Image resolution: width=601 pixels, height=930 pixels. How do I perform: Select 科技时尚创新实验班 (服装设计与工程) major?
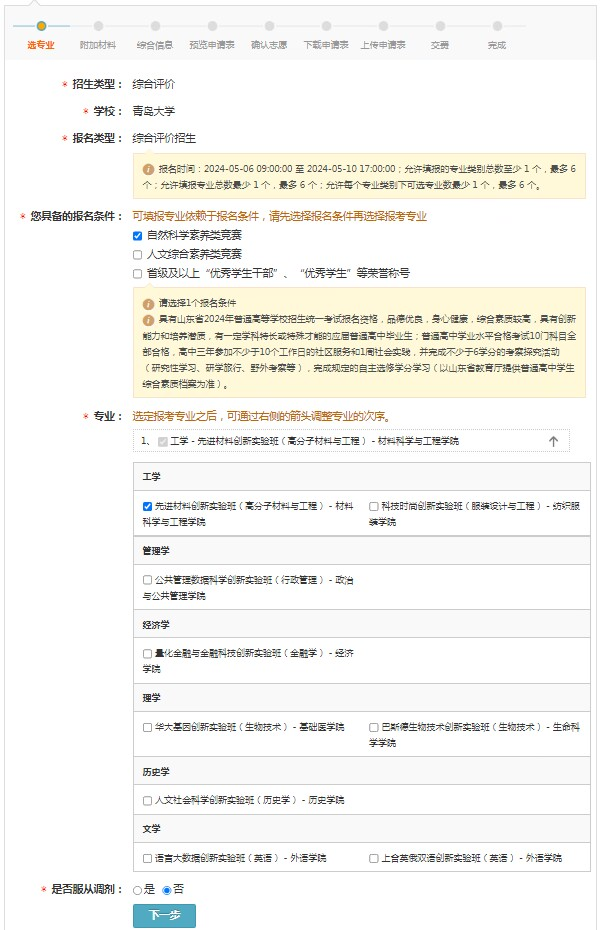374,507
